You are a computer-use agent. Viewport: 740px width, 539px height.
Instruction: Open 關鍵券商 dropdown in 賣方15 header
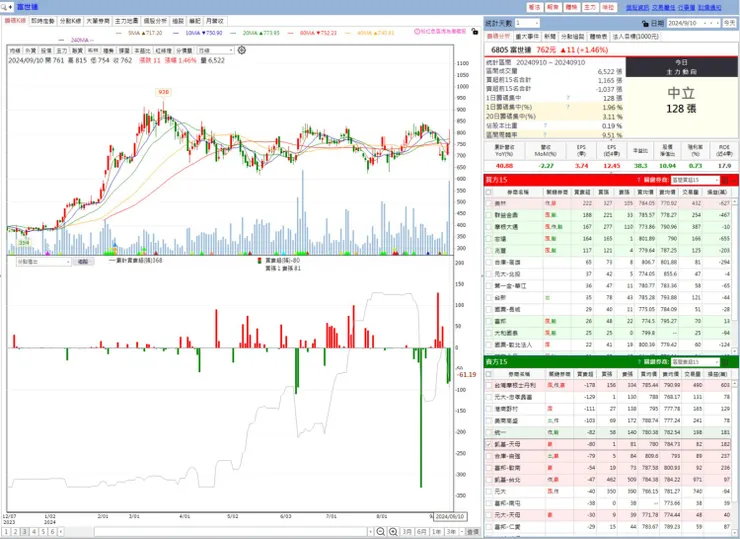(695, 362)
